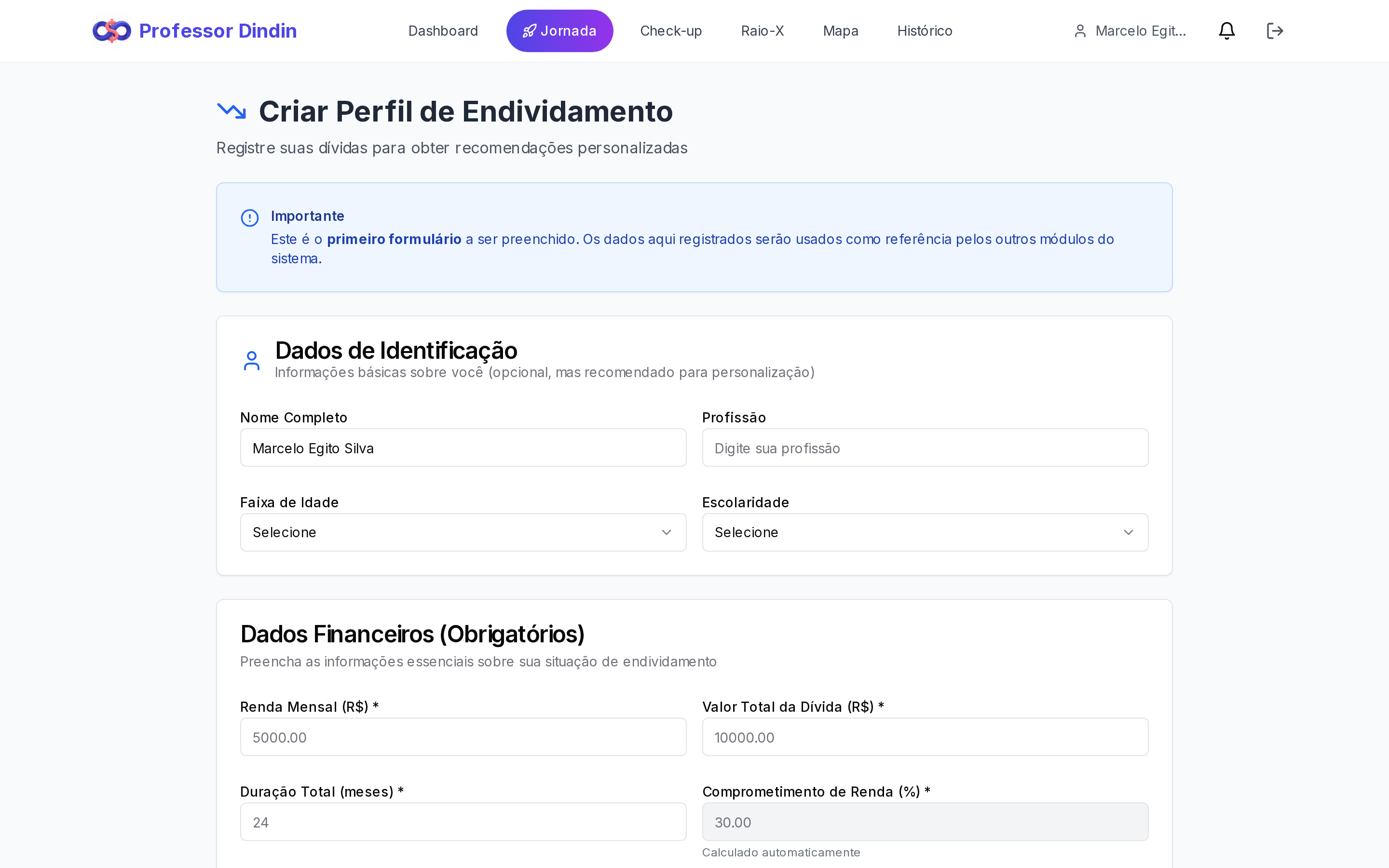This screenshot has height=868, width=1389.
Task: Click the 'Criar Perfil de Endividamento' heading
Action: (x=465, y=111)
